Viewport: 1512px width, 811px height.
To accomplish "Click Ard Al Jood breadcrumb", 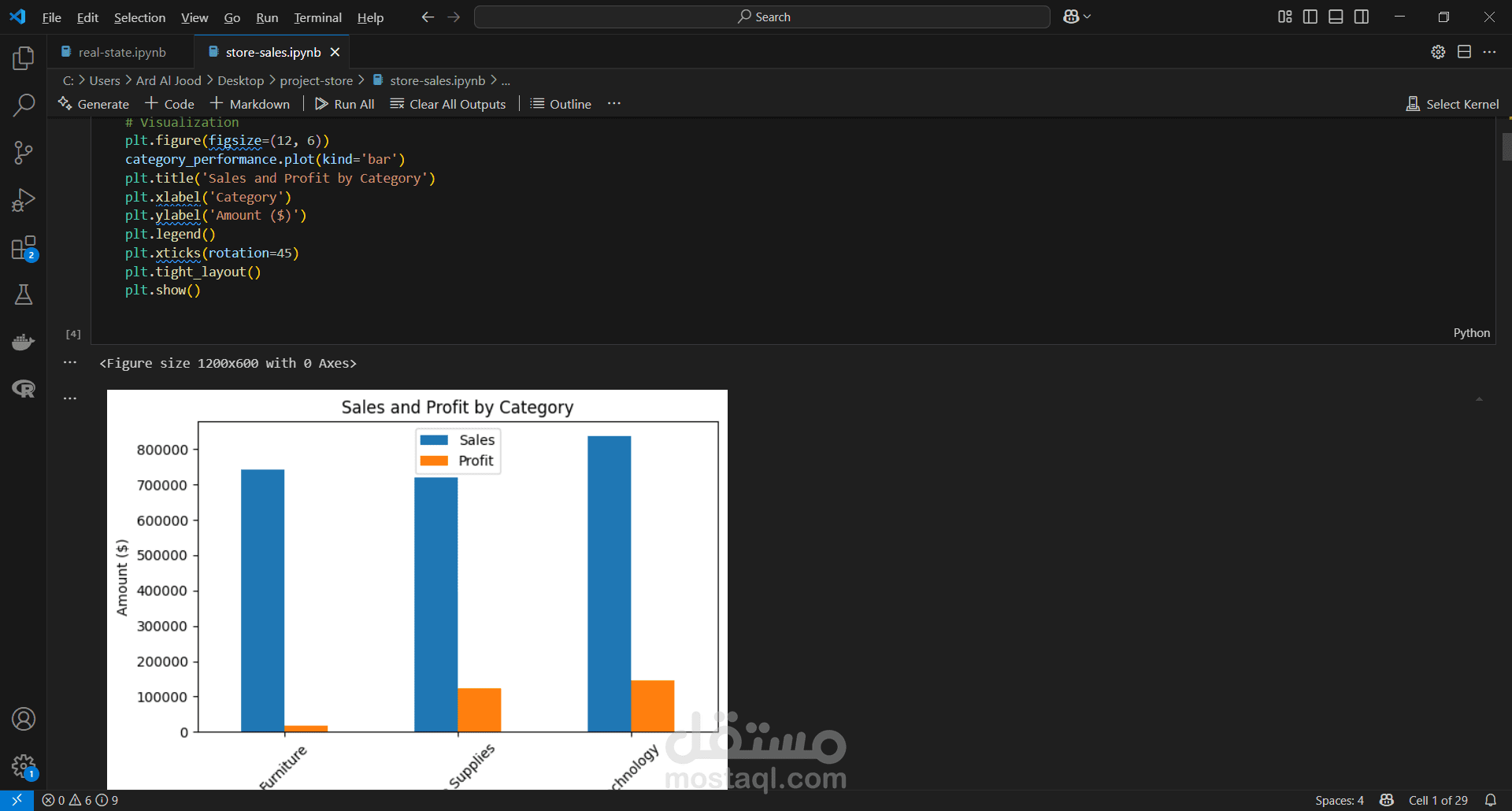I will pyautogui.click(x=169, y=80).
